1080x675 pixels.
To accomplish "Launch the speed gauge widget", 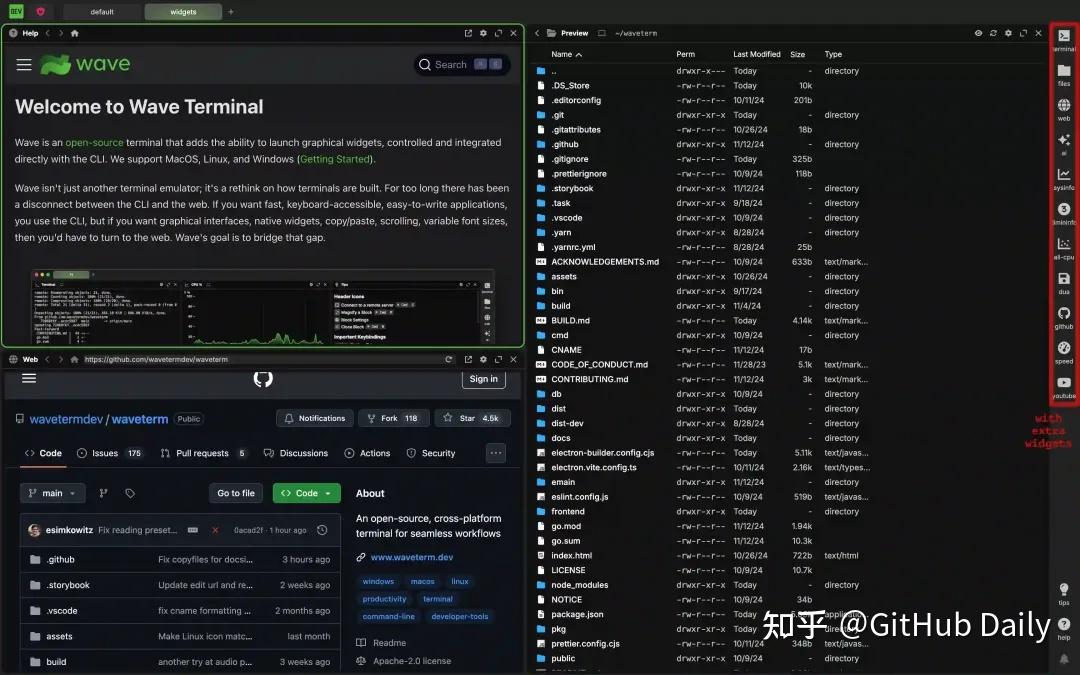I will tap(1063, 352).
